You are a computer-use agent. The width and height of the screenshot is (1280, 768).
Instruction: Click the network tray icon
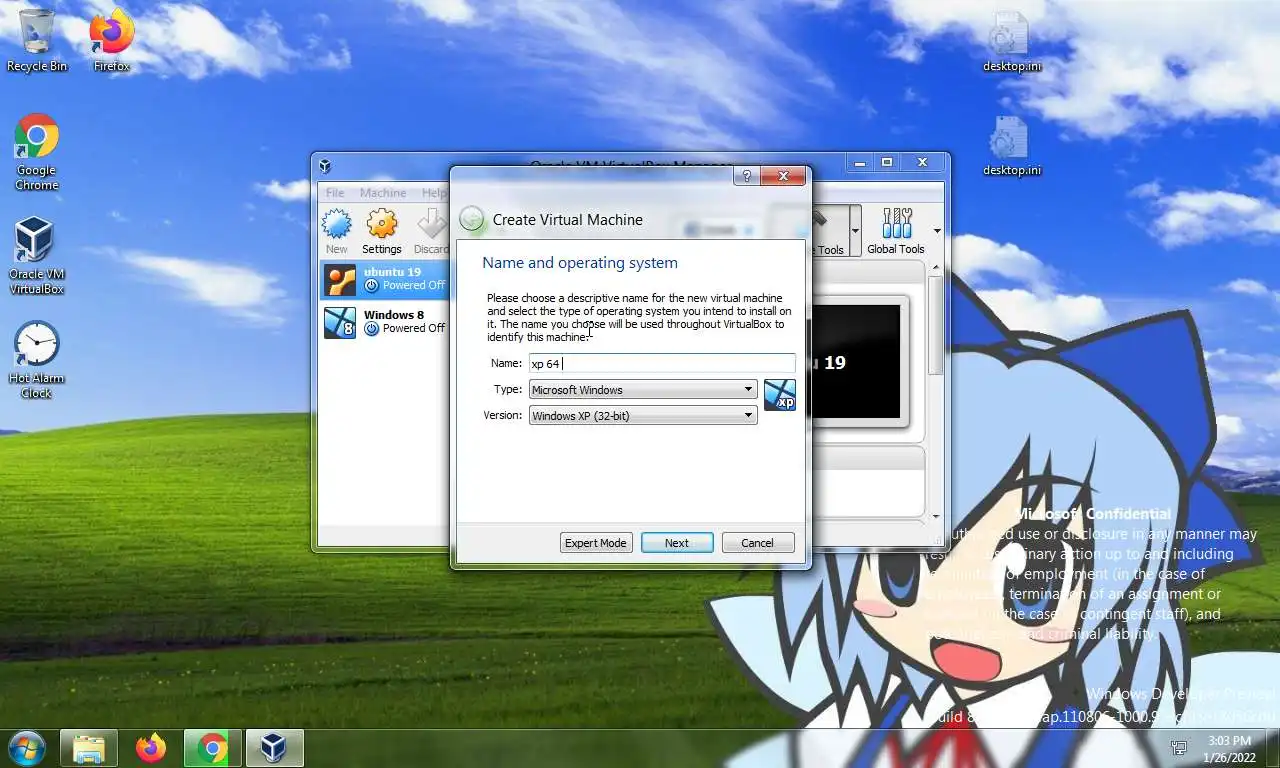point(1179,748)
